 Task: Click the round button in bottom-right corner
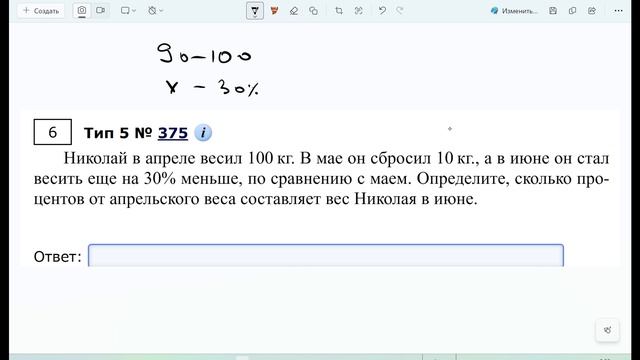click(607, 330)
